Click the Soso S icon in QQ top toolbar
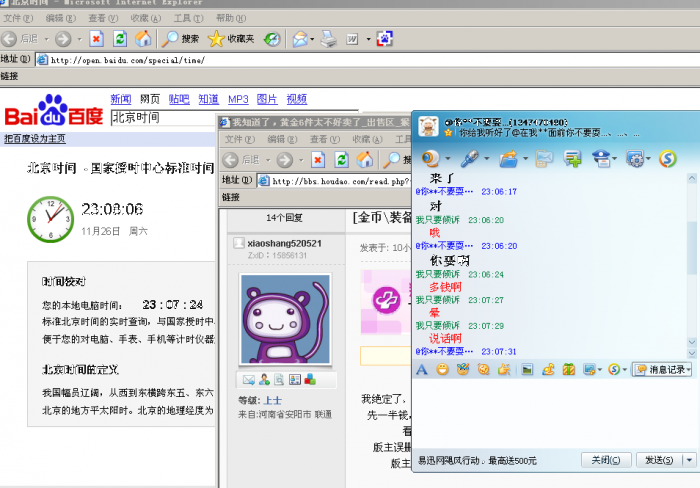 click(667, 158)
